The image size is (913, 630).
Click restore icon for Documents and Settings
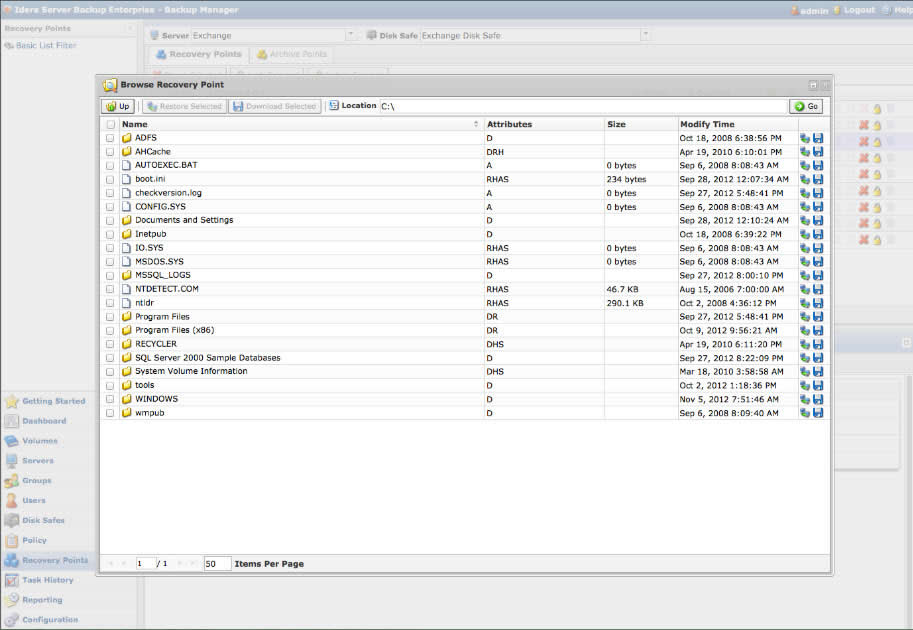click(805, 221)
